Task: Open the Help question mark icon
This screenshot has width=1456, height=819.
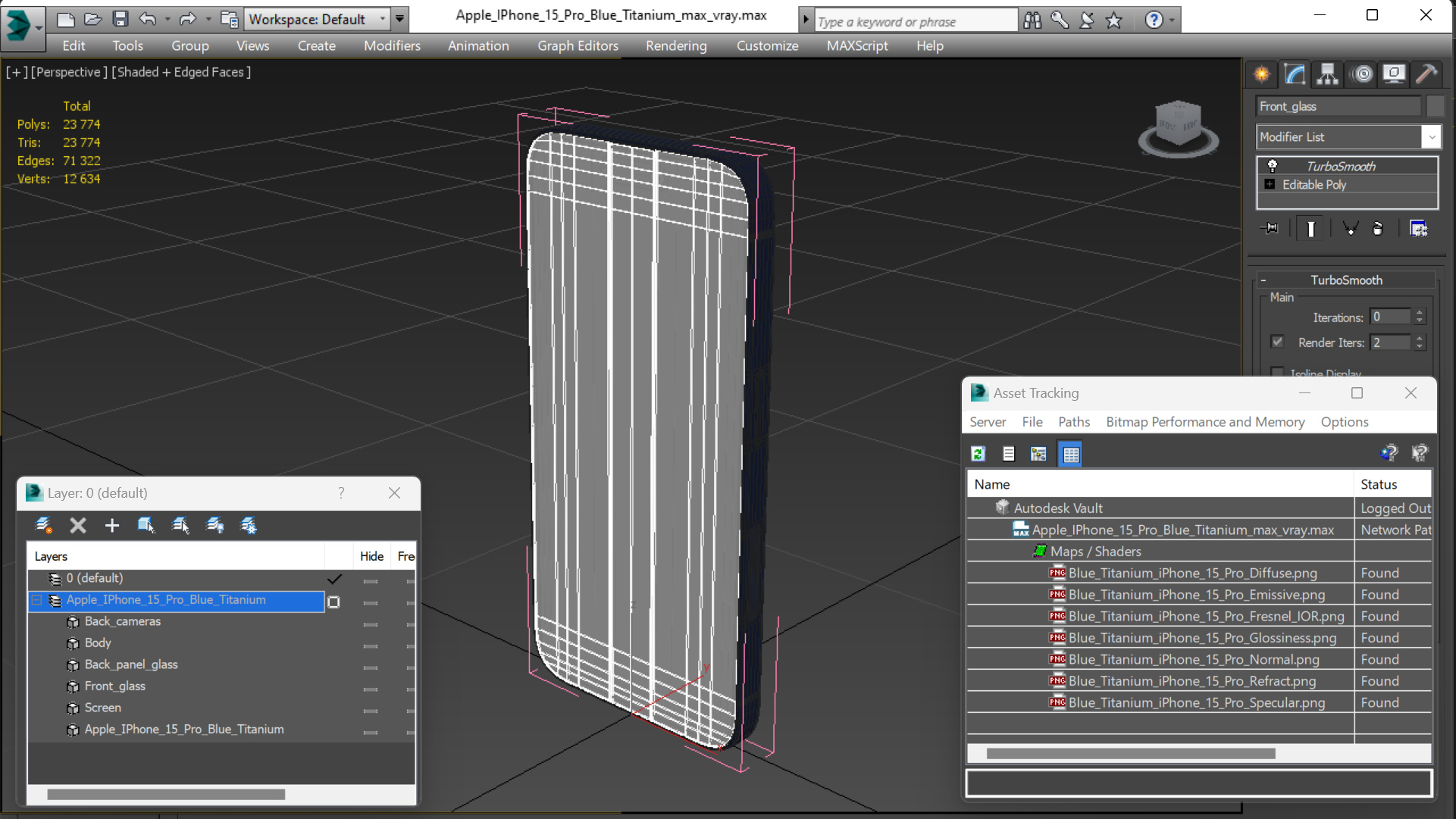Action: (x=1154, y=20)
